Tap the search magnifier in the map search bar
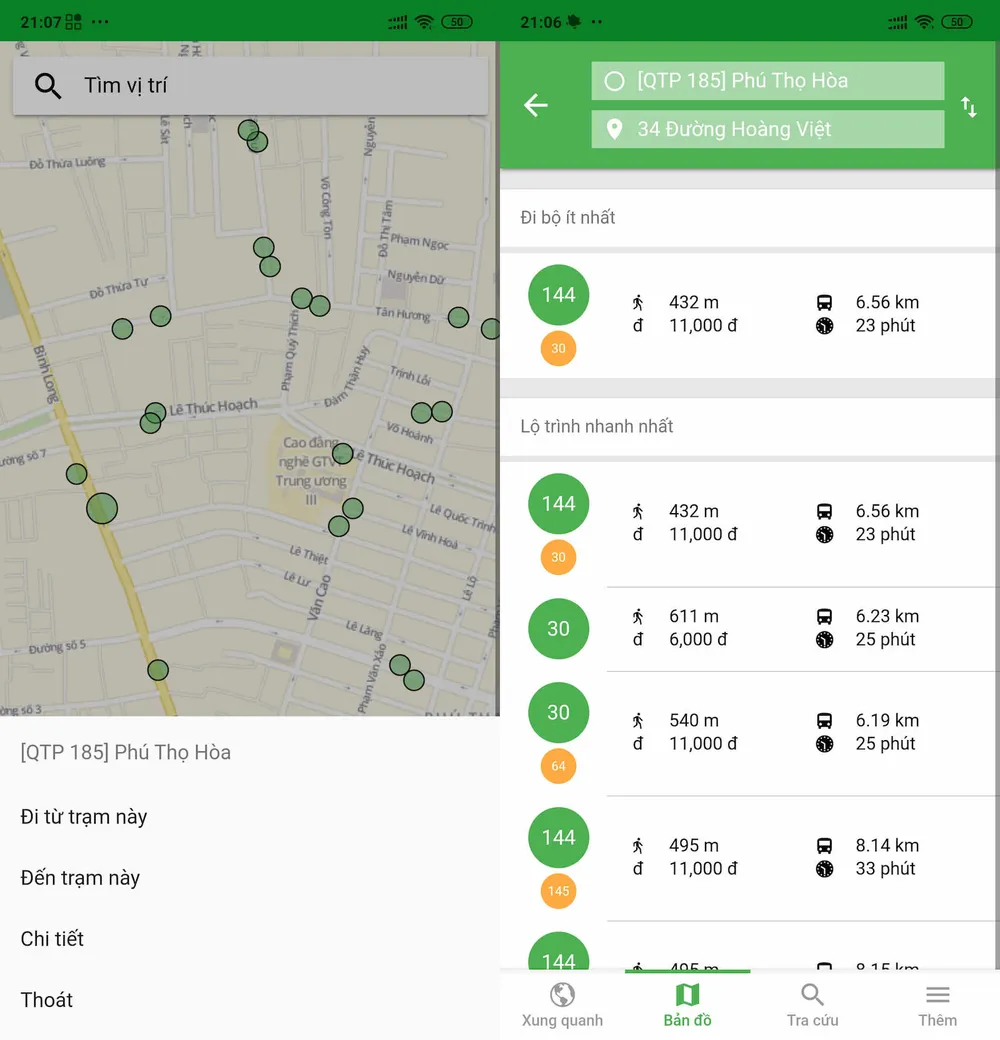 point(48,86)
